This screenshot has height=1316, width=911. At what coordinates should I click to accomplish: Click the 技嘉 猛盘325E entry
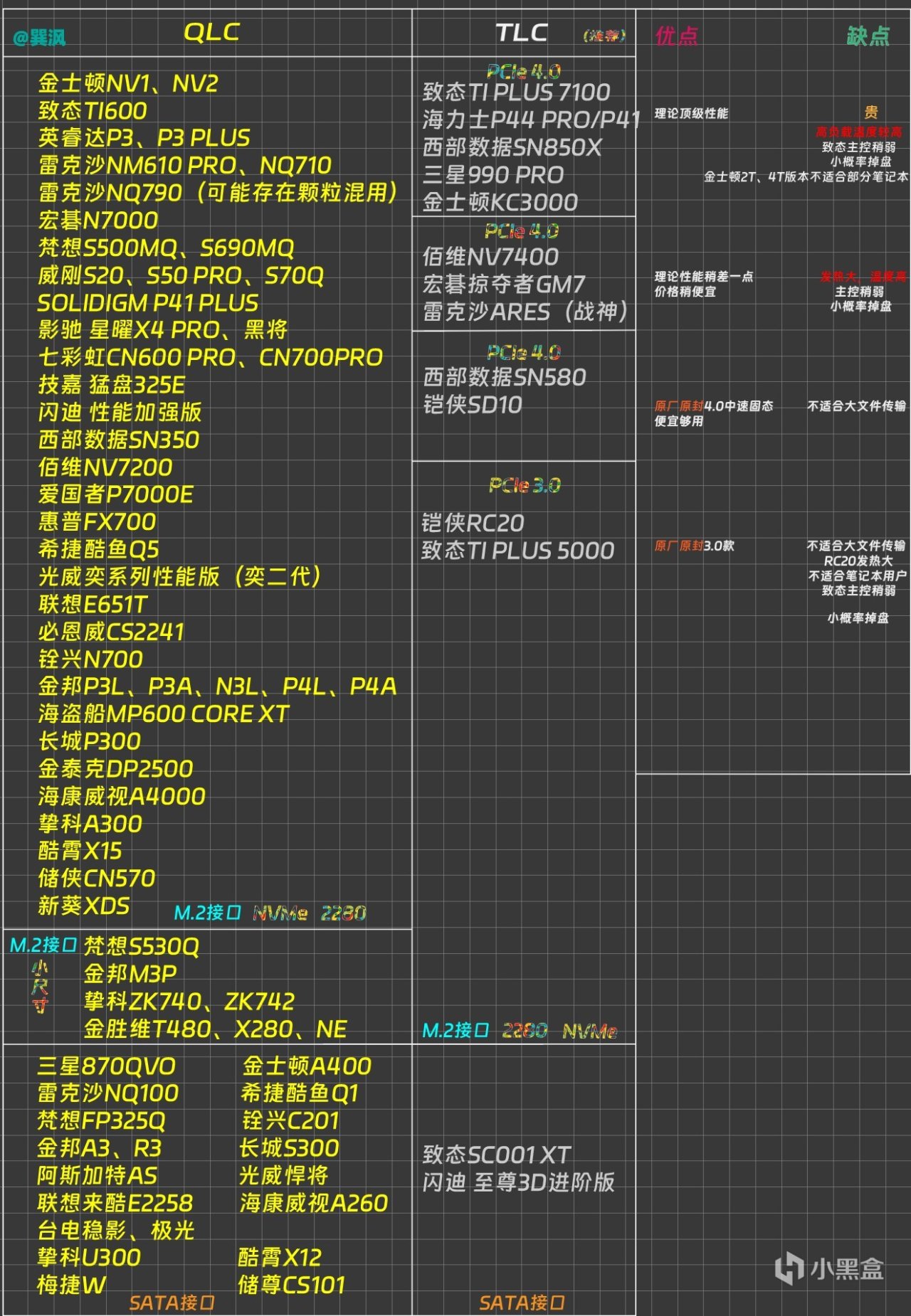(112, 385)
